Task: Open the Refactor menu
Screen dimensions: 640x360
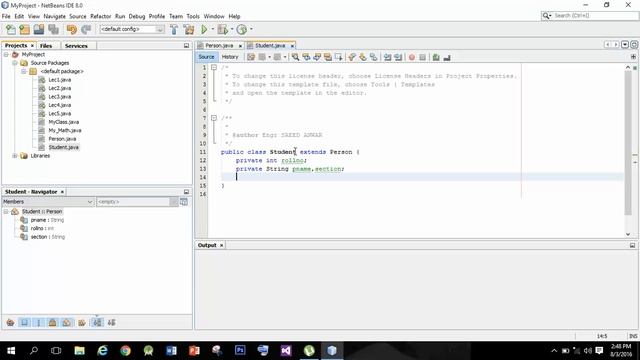Action: tap(100, 16)
